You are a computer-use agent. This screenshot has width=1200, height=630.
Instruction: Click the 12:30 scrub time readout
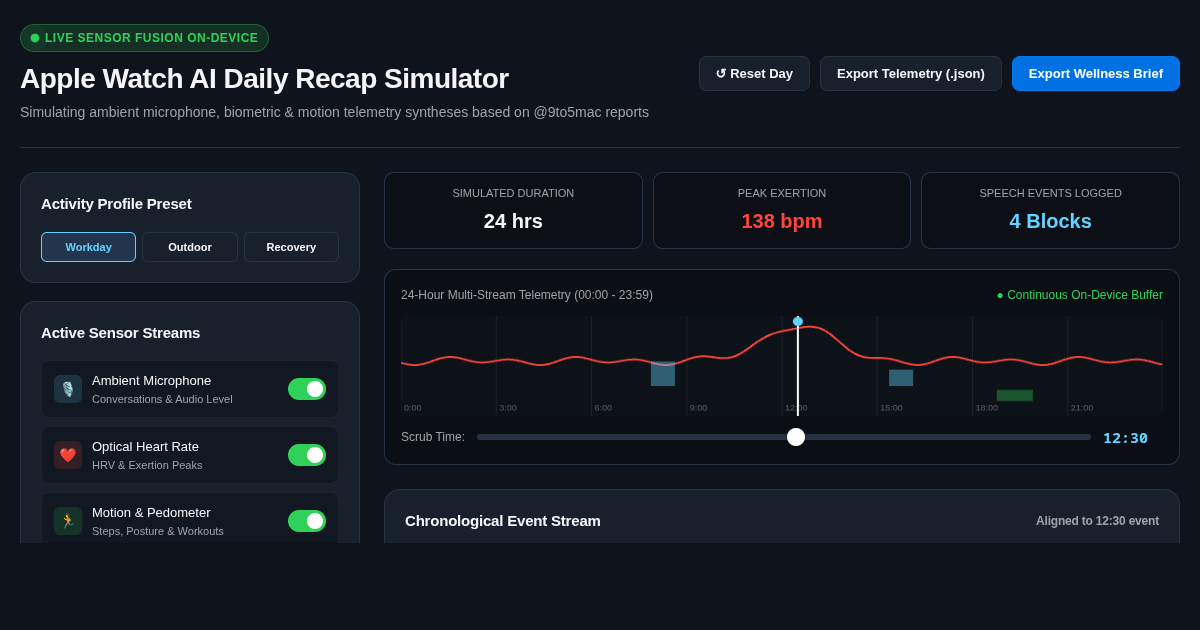pos(1126,438)
